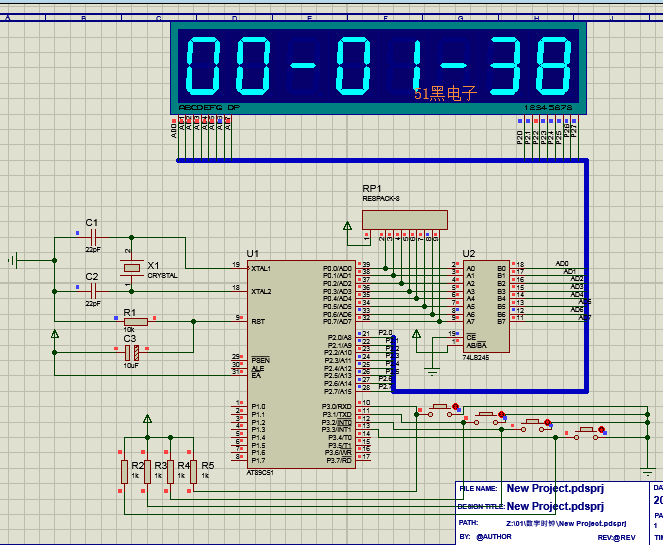Toggle the push button wired to P3.0/RXD
The image size is (663, 545).
pos(440,410)
